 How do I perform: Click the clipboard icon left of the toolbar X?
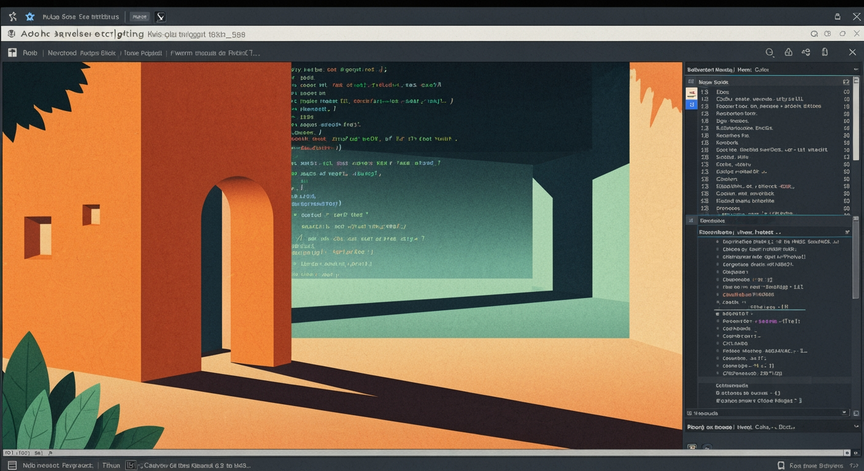point(825,52)
